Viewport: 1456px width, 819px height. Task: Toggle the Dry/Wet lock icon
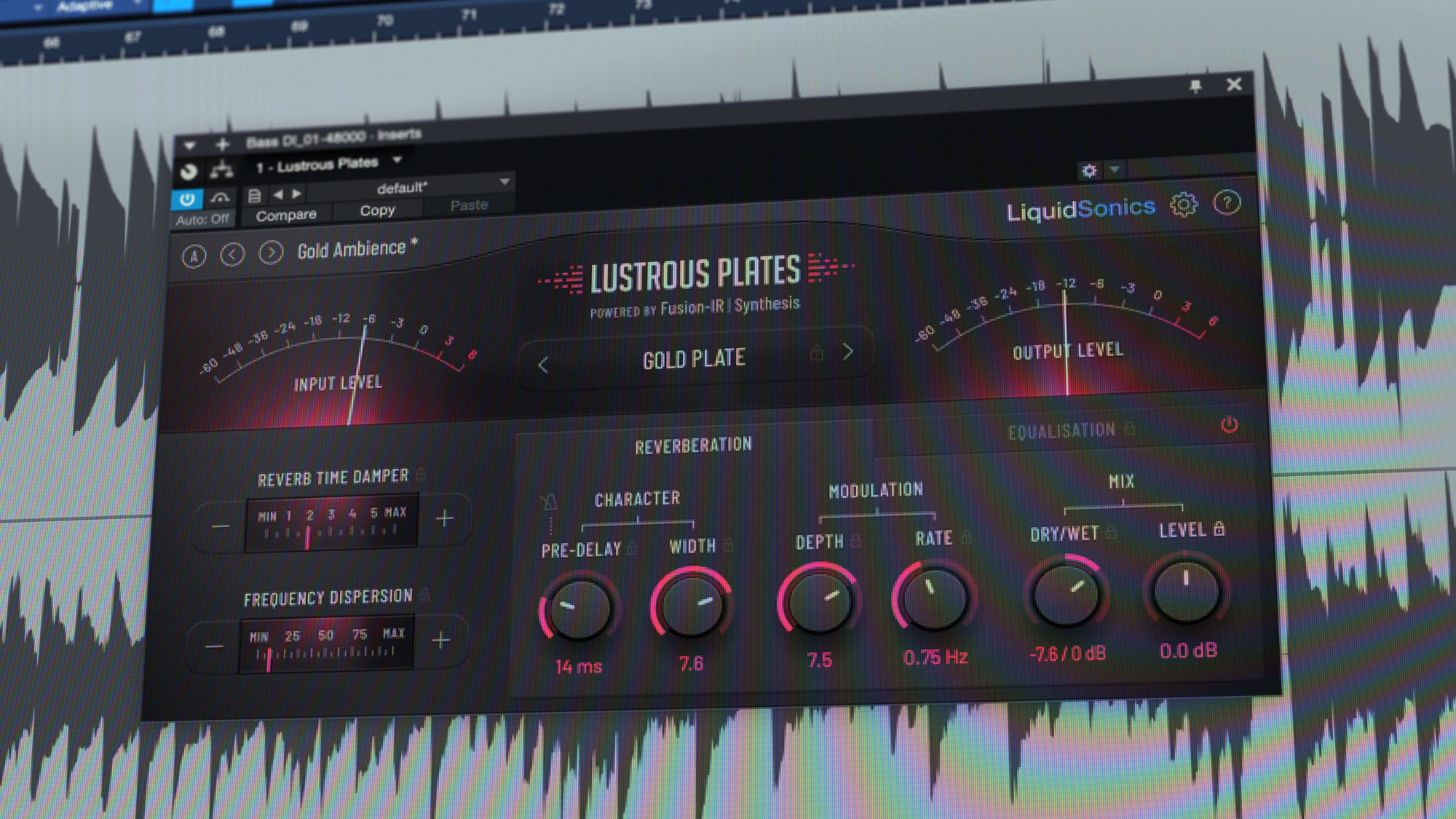tap(1111, 532)
